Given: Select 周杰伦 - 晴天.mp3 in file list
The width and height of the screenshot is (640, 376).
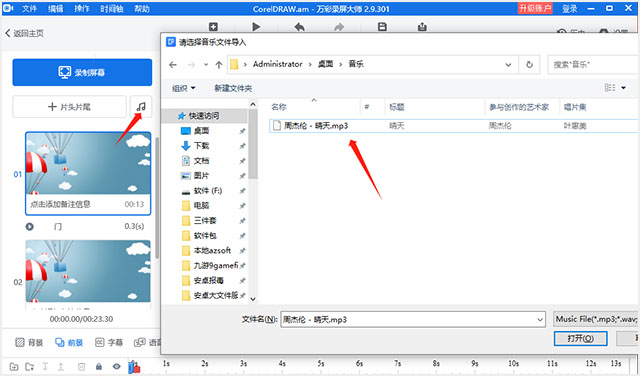Looking at the screenshot, I should tap(316, 126).
